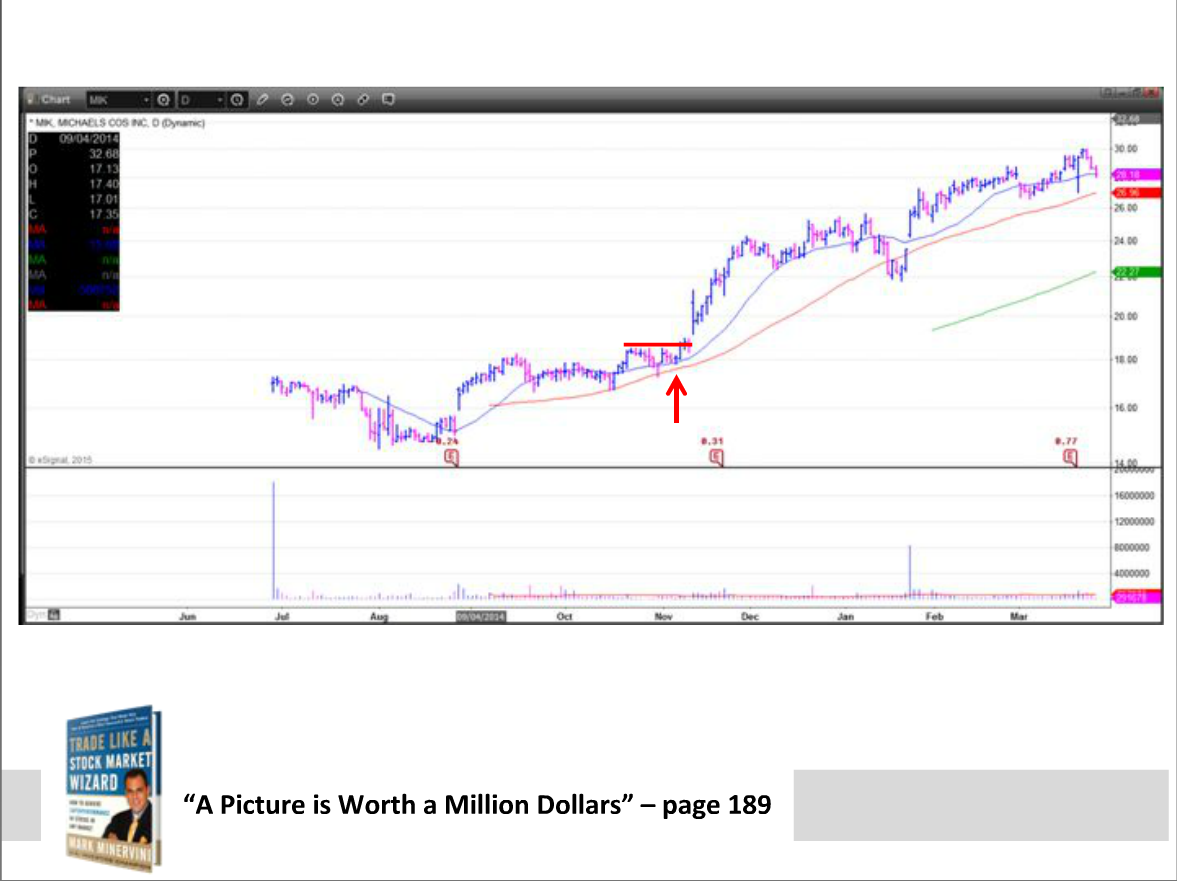Click the Chart window title label
Image resolution: width=1177 pixels, height=881 pixels.
point(55,100)
